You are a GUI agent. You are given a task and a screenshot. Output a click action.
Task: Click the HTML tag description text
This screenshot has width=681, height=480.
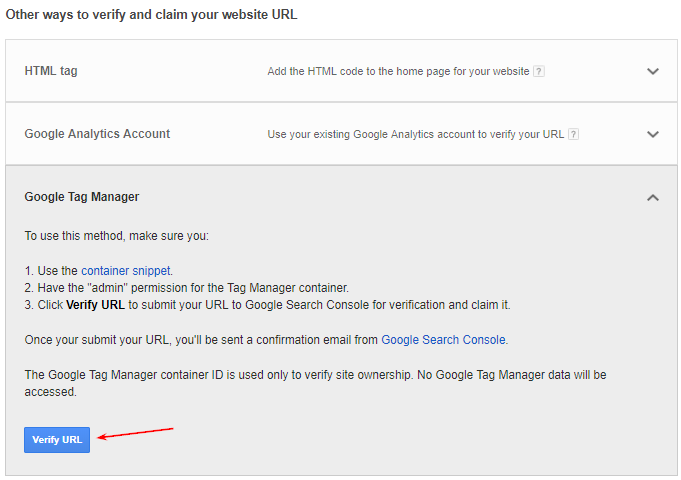pos(398,71)
